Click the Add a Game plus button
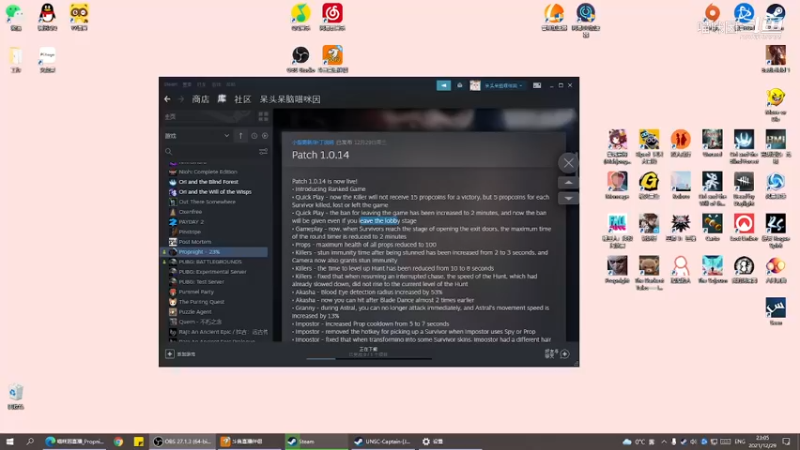The width and height of the screenshot is (800, 450). pos(170,354)
